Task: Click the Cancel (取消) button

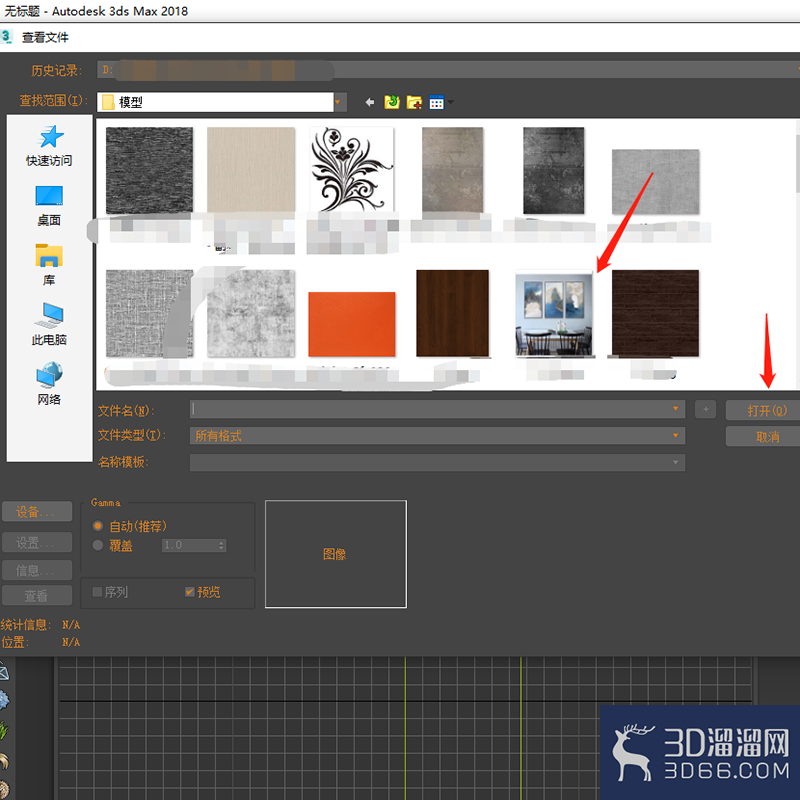Action: point(763,437)
